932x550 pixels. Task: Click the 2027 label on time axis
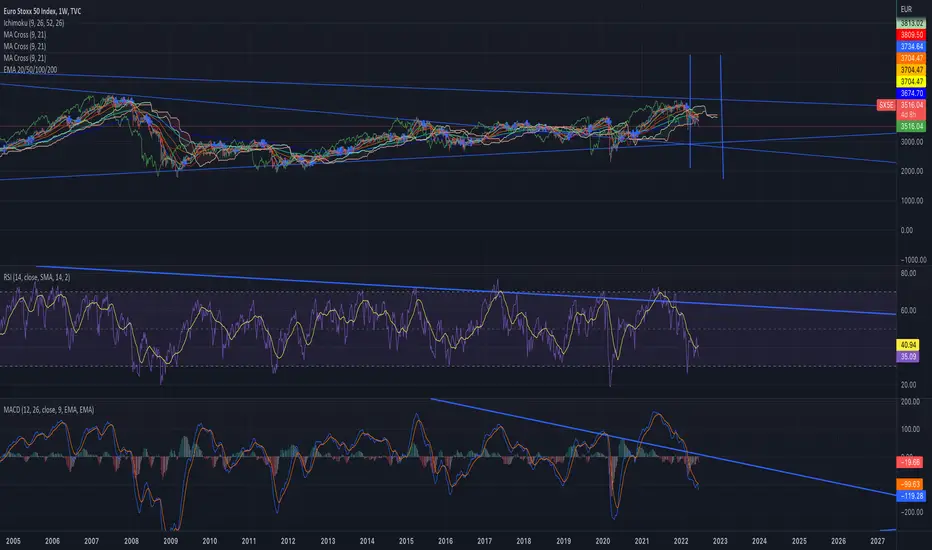click(878, 541)
